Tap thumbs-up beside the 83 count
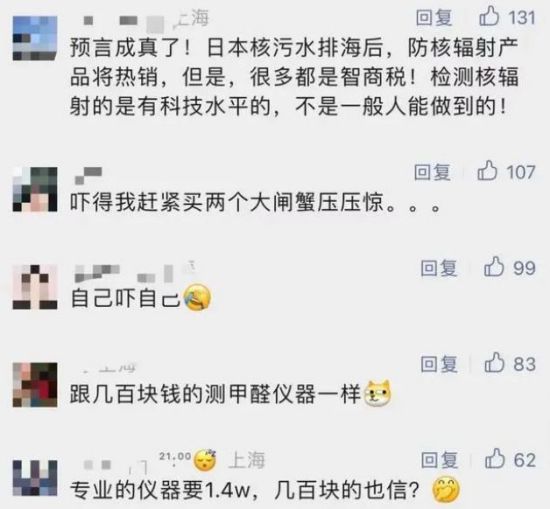550x509 pixels. click(x=495, y=362)
